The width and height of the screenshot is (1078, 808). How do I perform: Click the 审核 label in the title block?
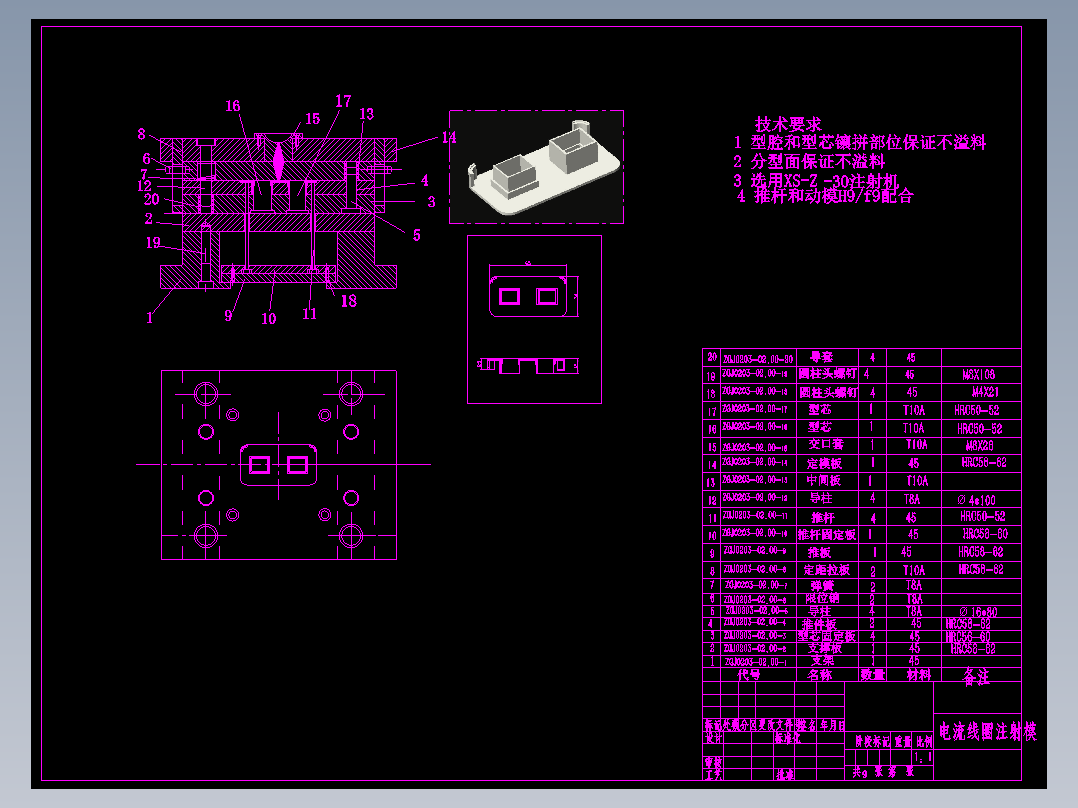(x=714, y=763)
